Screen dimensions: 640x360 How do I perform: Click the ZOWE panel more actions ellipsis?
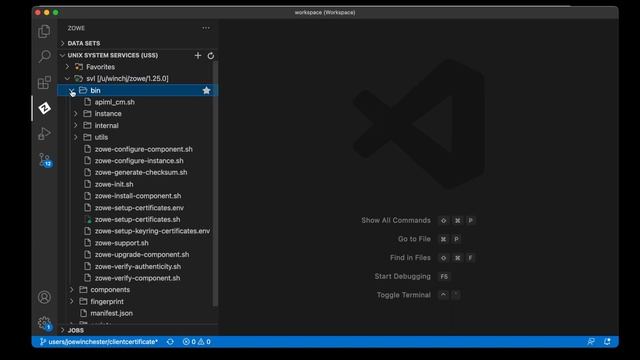coord(206,28)
